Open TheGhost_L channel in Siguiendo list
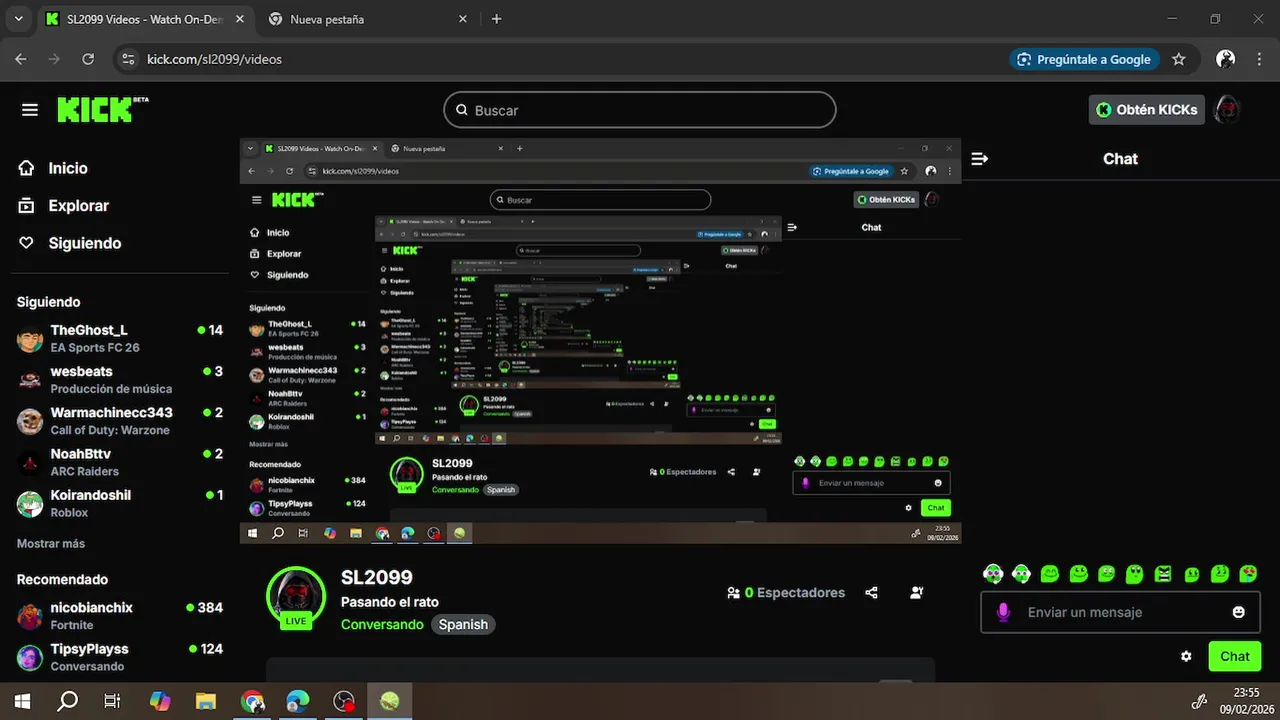This screenshot has width=1280, height=720. tap(120, 338)
